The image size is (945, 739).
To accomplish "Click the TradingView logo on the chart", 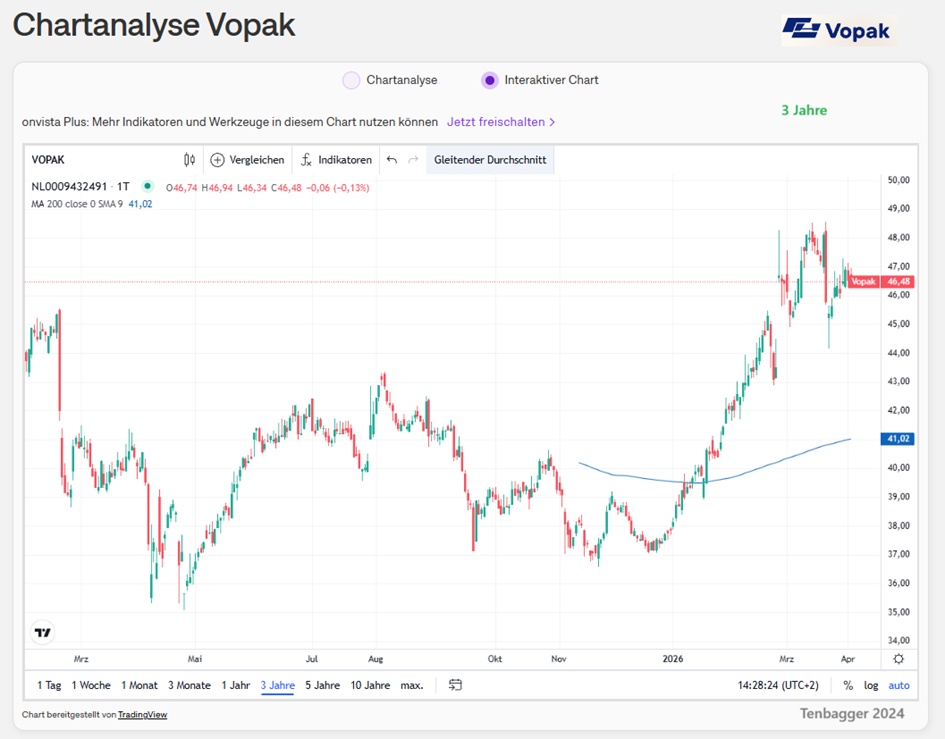I will tap(42, 632).
